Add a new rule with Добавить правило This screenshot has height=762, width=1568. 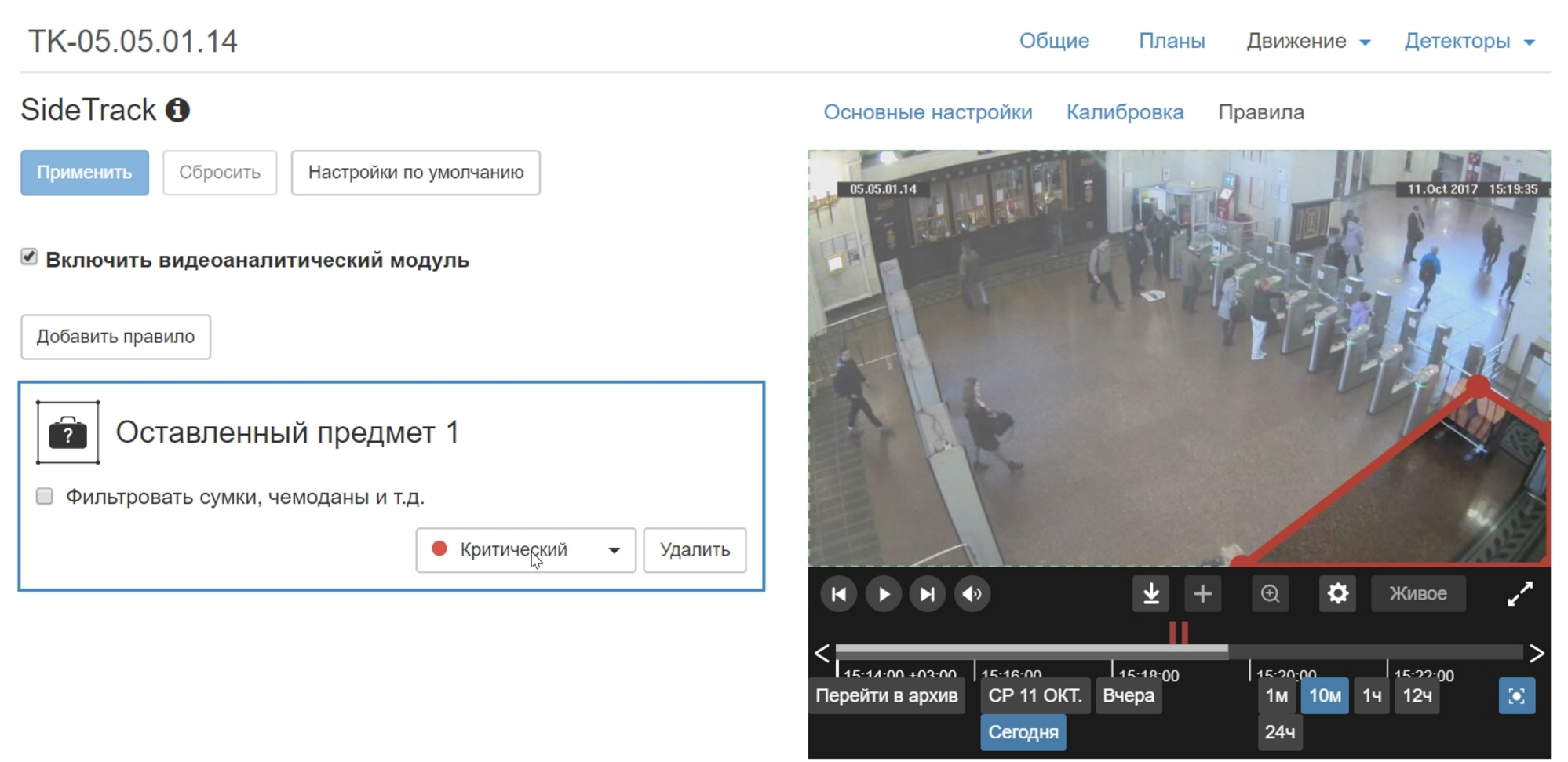116,337
